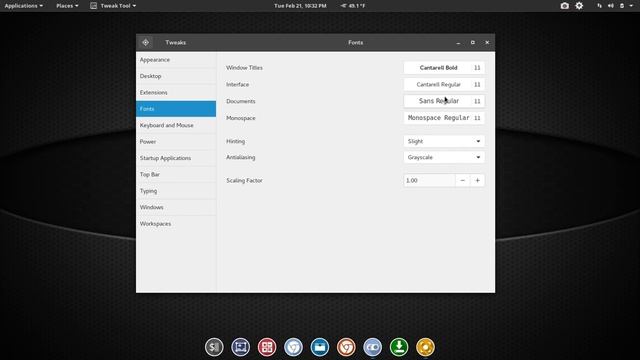
Task: Click the camera screenshot icon in top bar
Action: [564, 6]
